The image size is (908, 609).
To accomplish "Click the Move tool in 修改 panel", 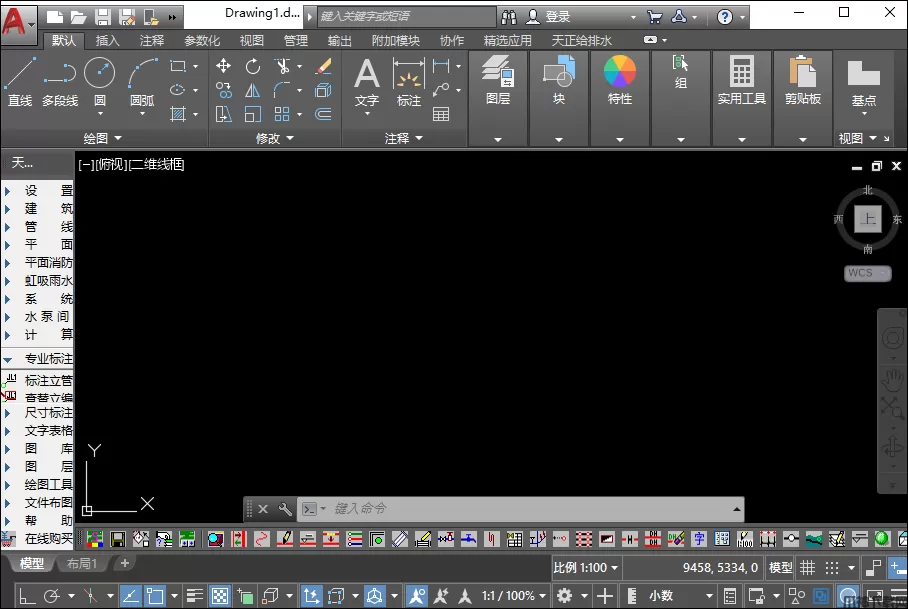I will (224, 66).
